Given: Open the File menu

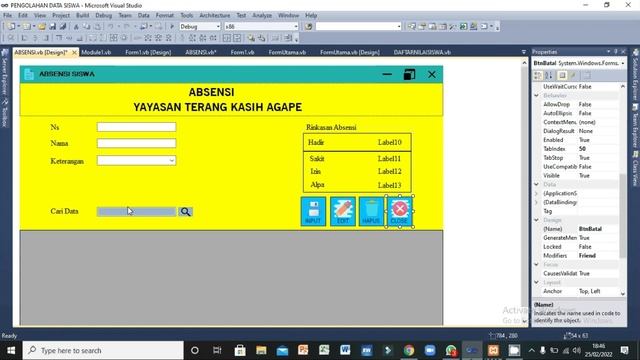Looking at the screenshot, I should [x=7, y=16].
